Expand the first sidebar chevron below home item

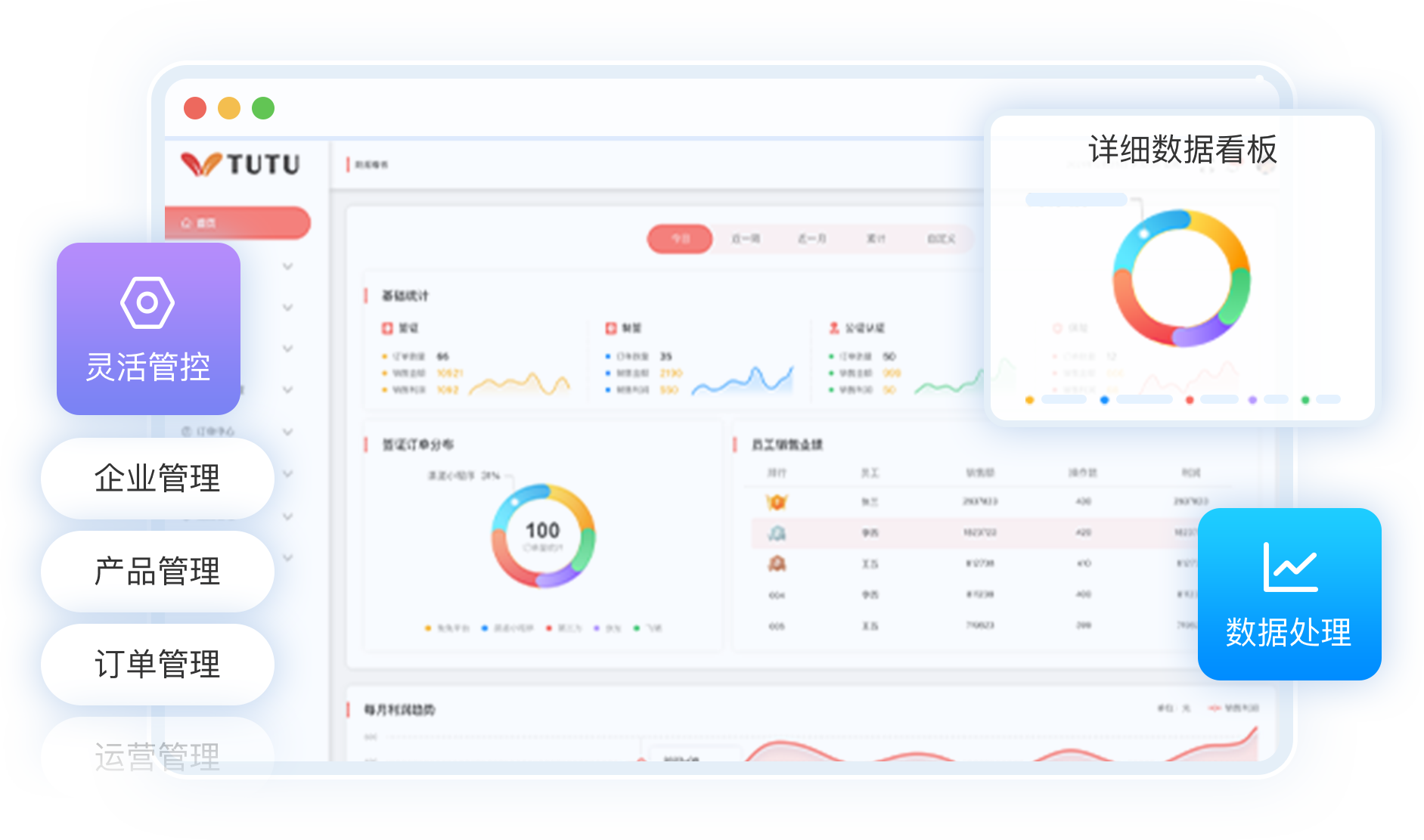tap(287, 266)
